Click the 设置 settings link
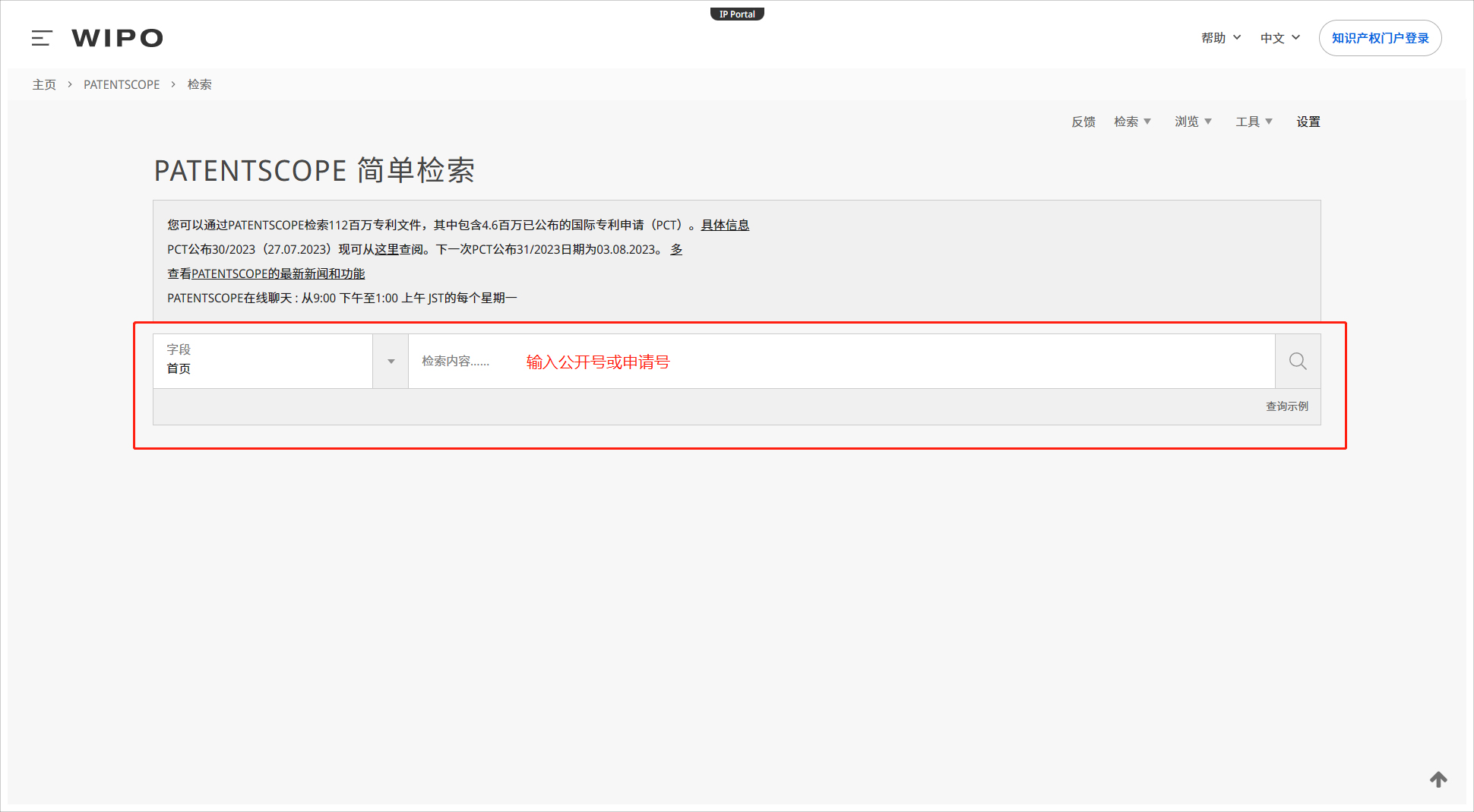Viewport: 1474px width, 812px height. [1308, 122]
